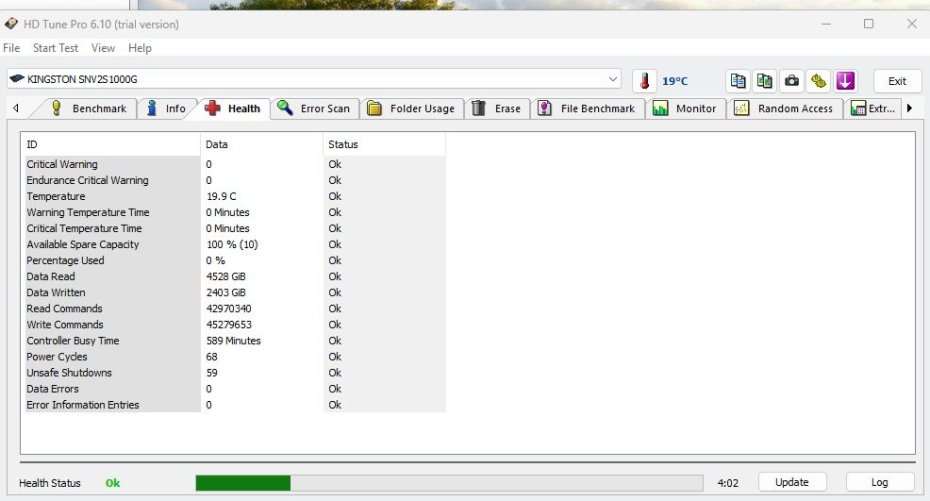
Task: Click the second copy screenshot icon
Action: point(765,81)
